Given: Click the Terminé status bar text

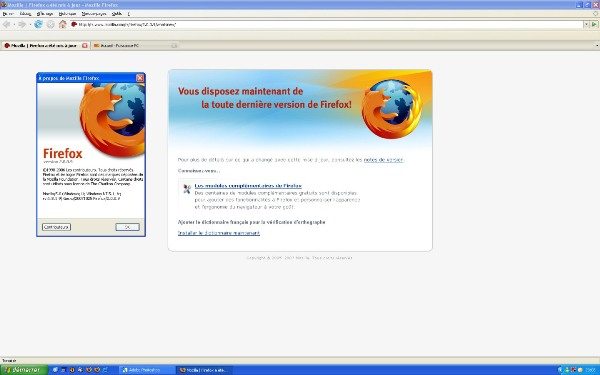Looking at the screenshot, I should [x=9, y=360].
